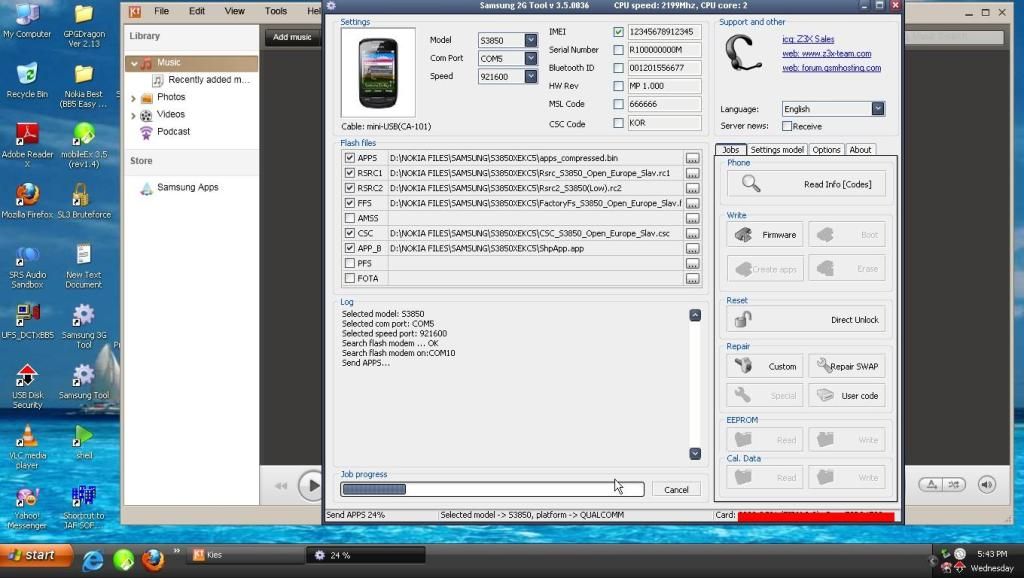Expand the Videos tree in Kies
The image size is (1024, 578).
point(134,116)
